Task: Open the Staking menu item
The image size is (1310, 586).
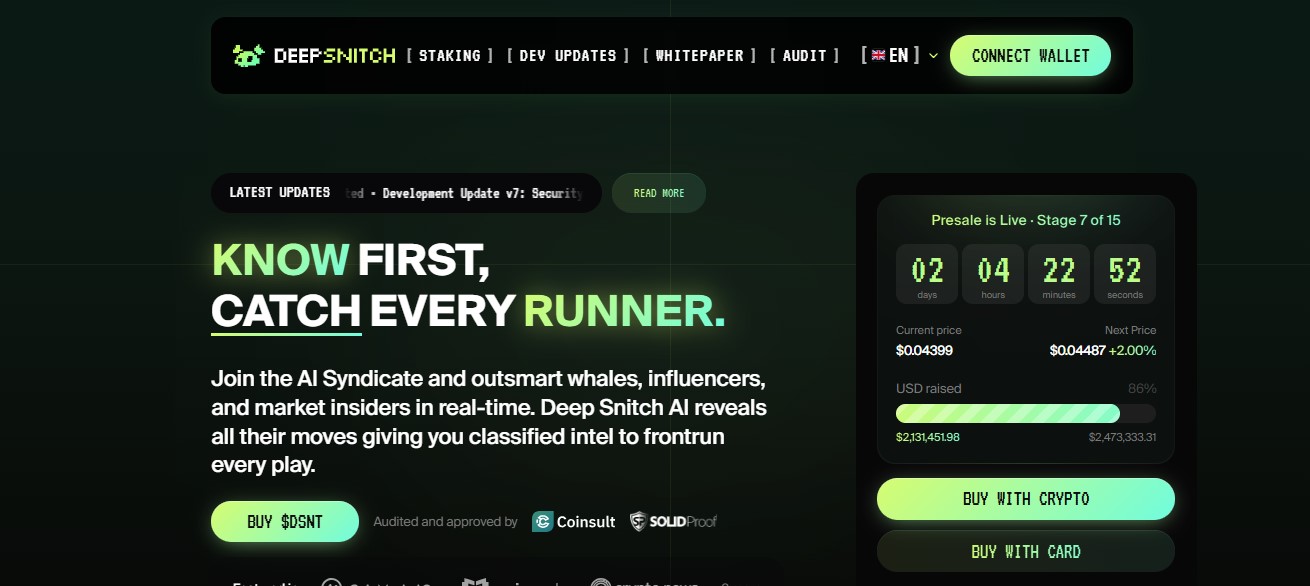Action: (x=449, y=56)
